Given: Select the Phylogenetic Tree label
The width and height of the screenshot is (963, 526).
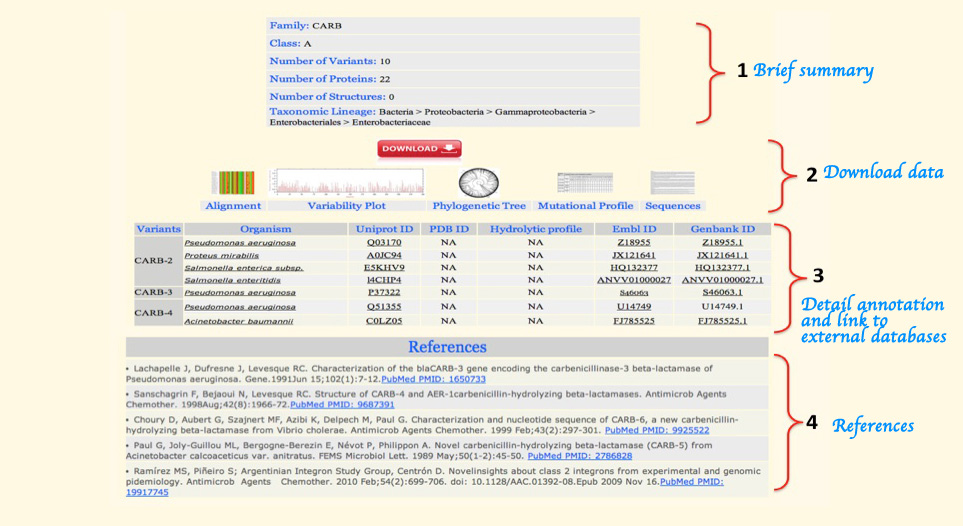Looking at the screenshot, I should click(479, 206).
